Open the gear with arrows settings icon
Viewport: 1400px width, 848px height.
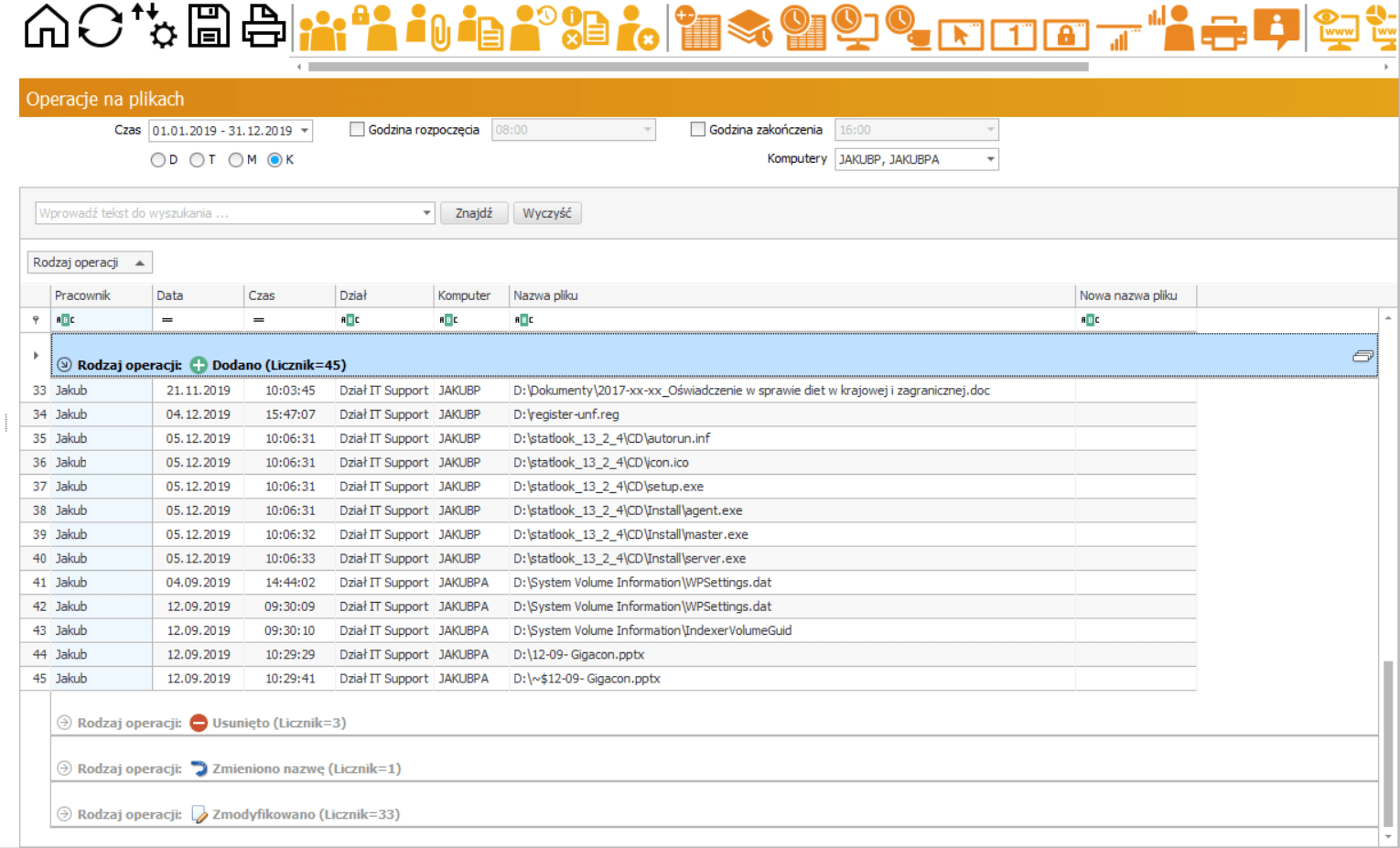coord(154,26)
